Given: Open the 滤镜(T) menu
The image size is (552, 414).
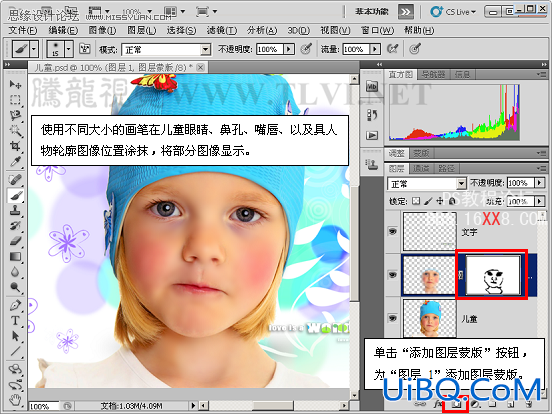Looking at the screenshot, I should coord(222,31).
